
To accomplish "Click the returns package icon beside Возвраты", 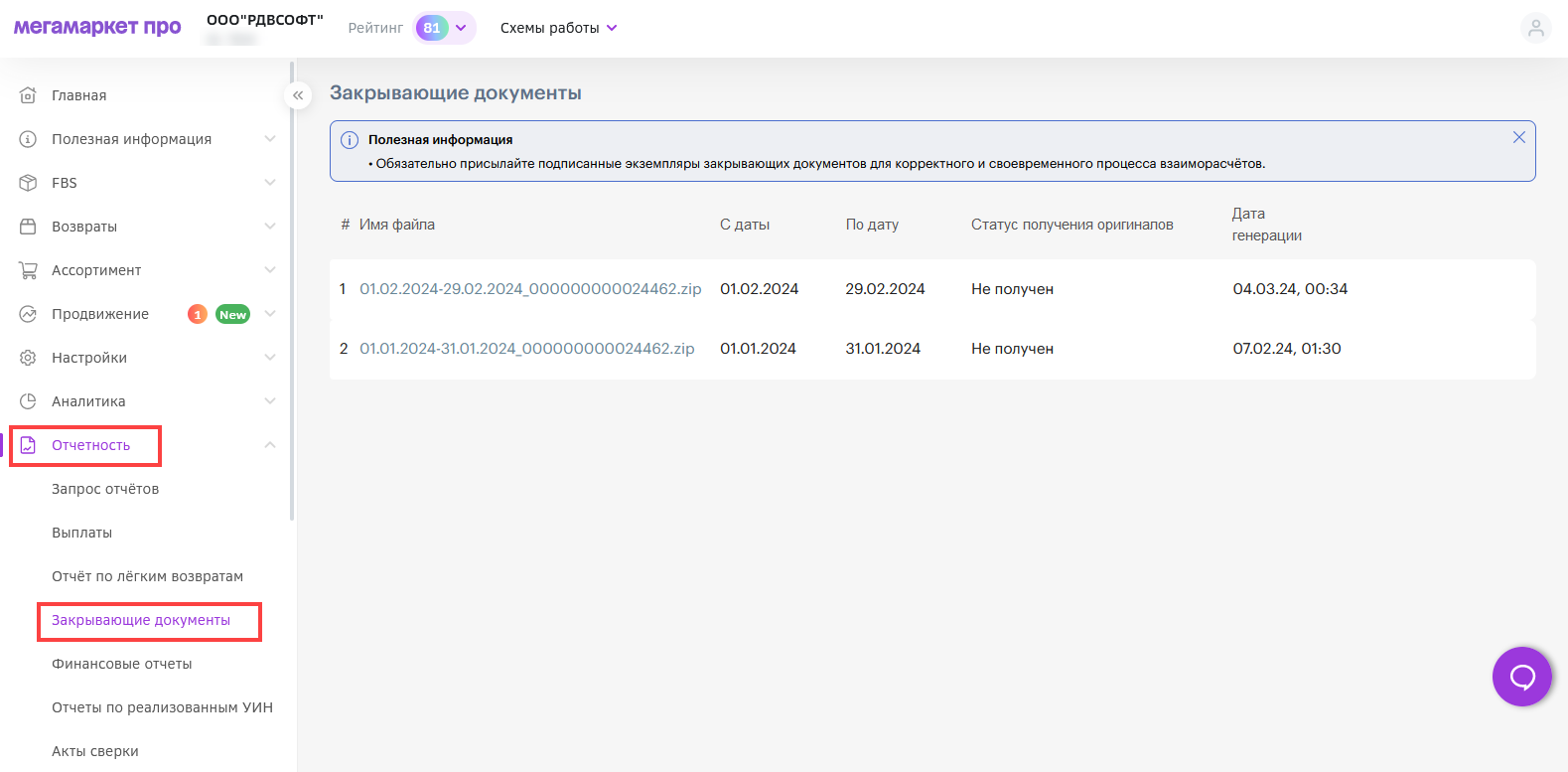I will (28, 227).
